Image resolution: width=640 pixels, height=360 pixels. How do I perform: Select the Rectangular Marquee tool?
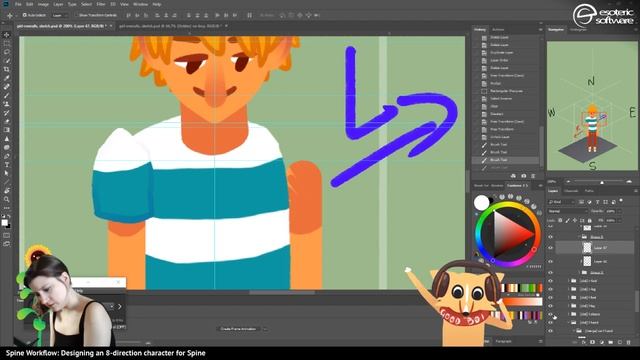pyautogui.click(x=7, y=44)
